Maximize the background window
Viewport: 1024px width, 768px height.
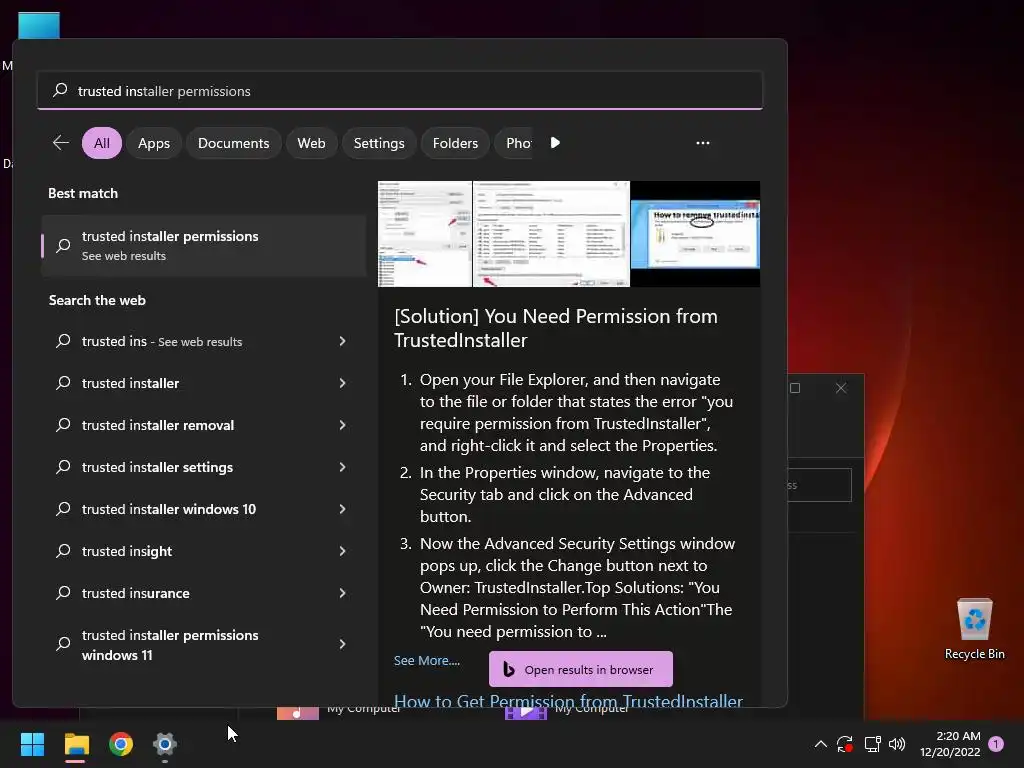[795, 388]
